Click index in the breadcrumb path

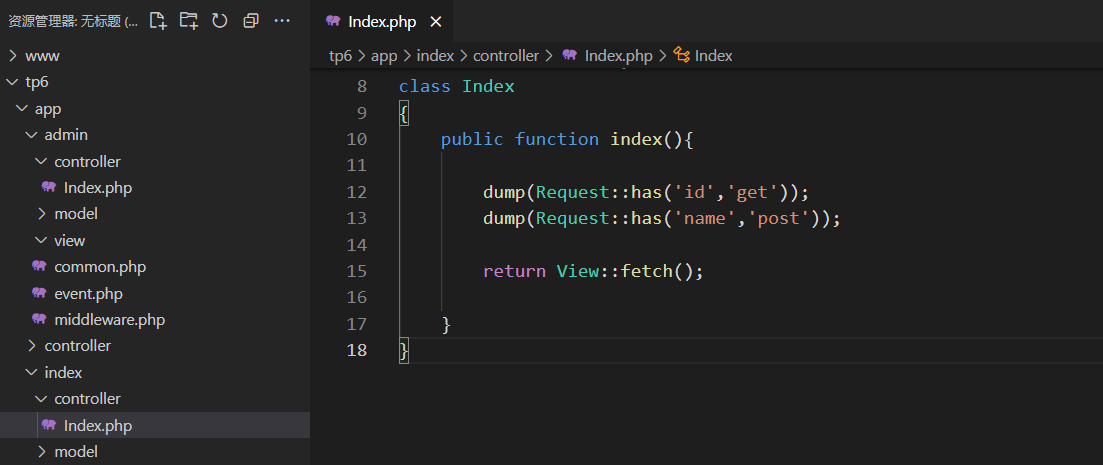pyautogui.click(x=435, y=56)
